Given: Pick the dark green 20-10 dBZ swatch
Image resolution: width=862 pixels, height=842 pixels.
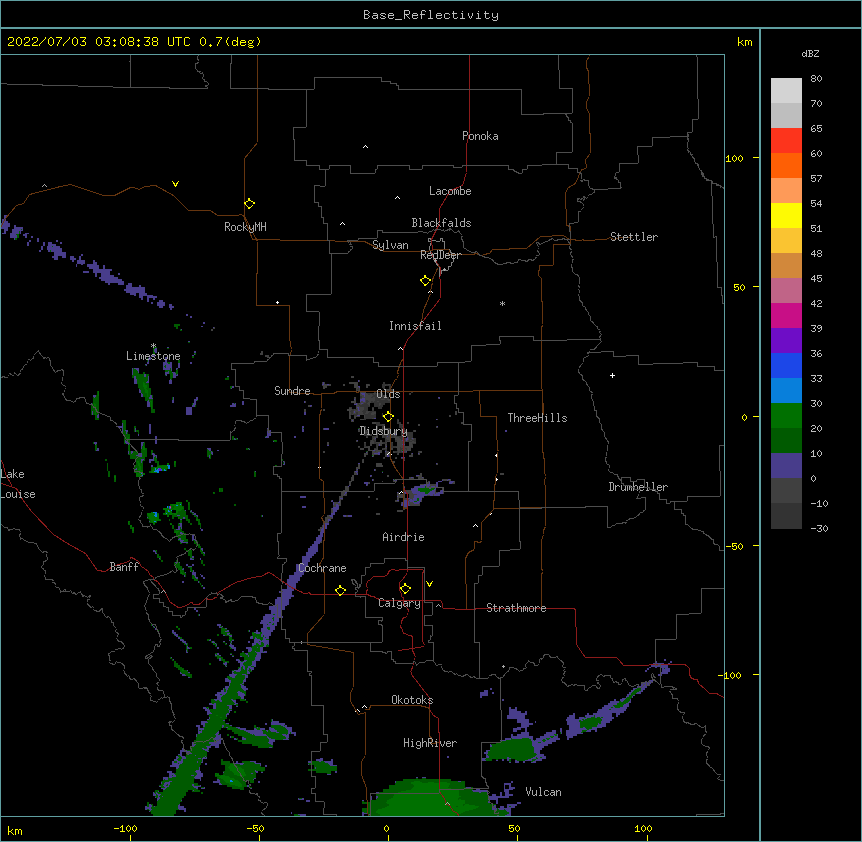Looking at the screenshot, I should point(786,441).
